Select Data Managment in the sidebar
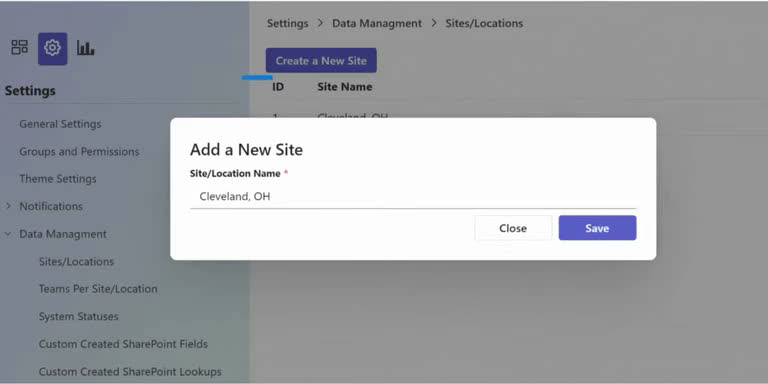The image size is (768, 384). [63, 234]
